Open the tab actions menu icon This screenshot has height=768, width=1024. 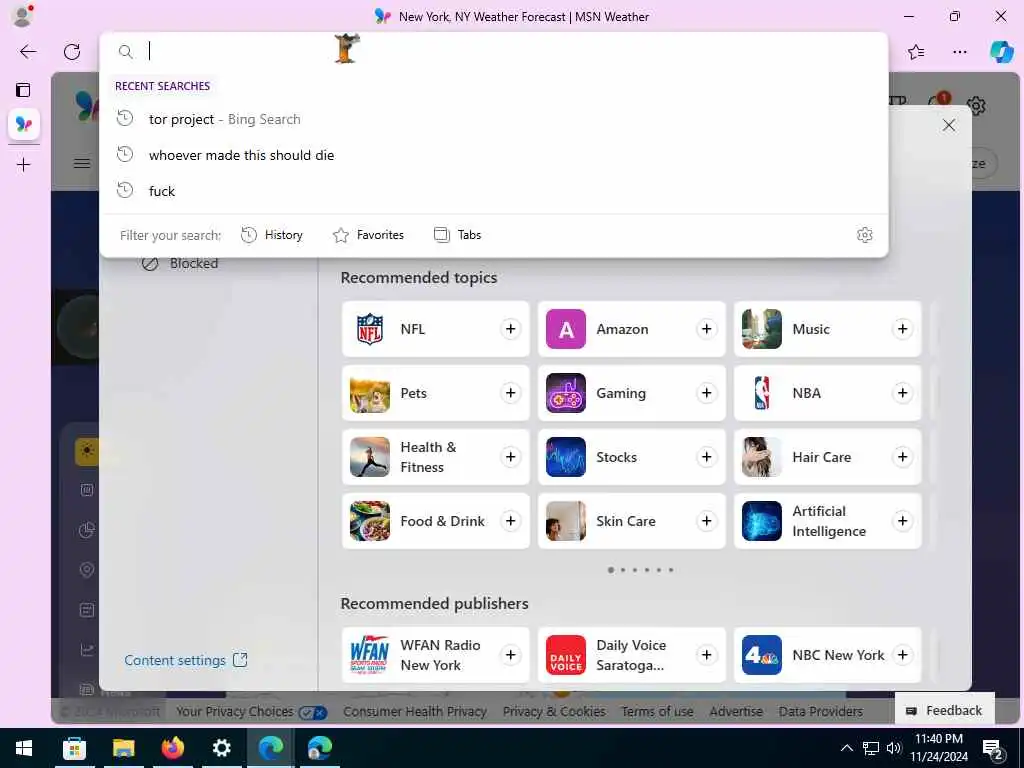(23, 89)
